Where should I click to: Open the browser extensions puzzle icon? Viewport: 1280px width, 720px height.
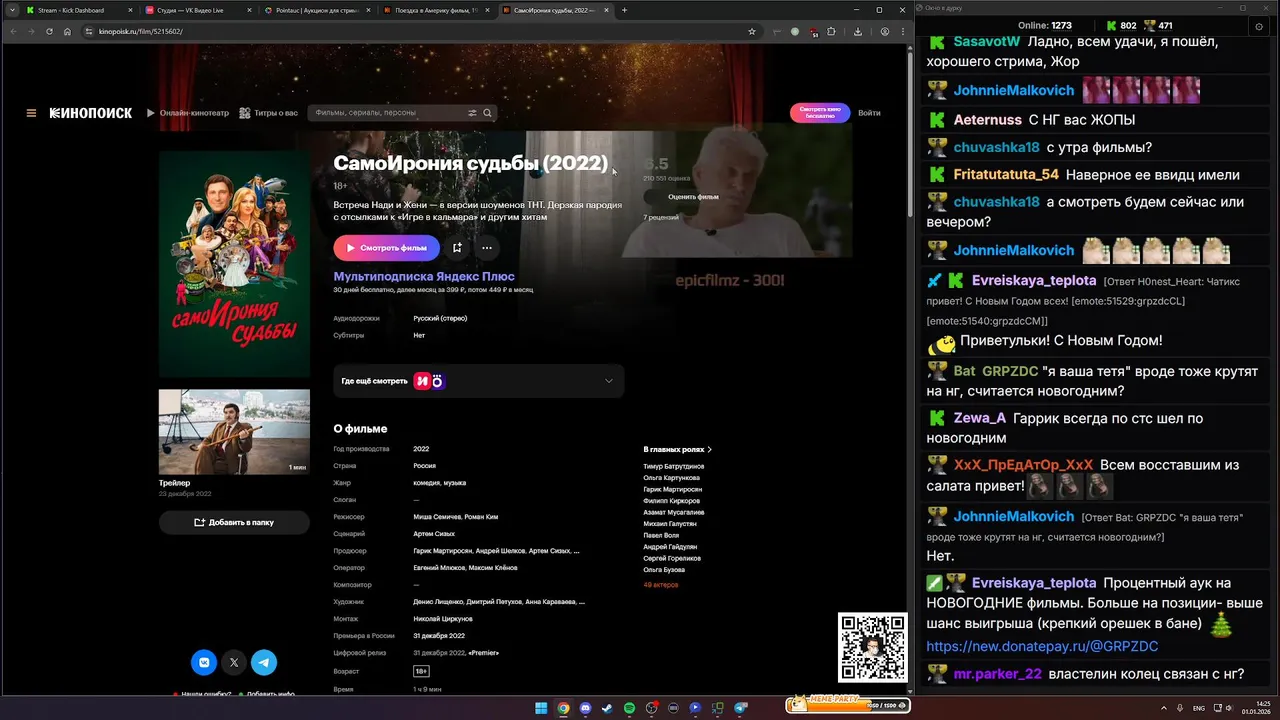coord(831,31)
